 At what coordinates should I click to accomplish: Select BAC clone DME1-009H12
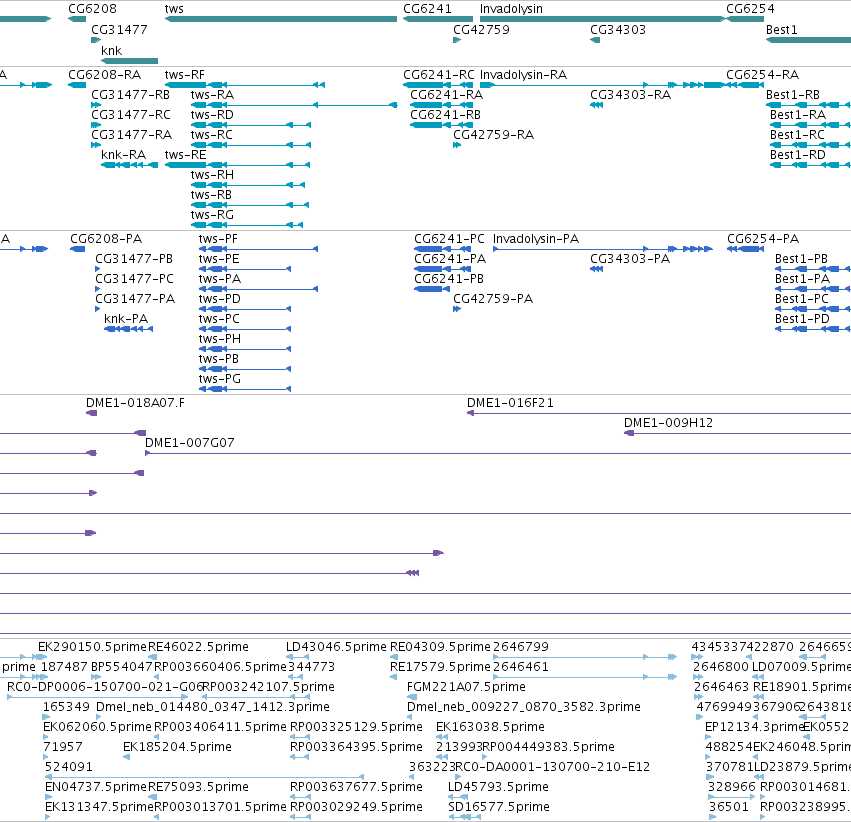click(737, 433)
